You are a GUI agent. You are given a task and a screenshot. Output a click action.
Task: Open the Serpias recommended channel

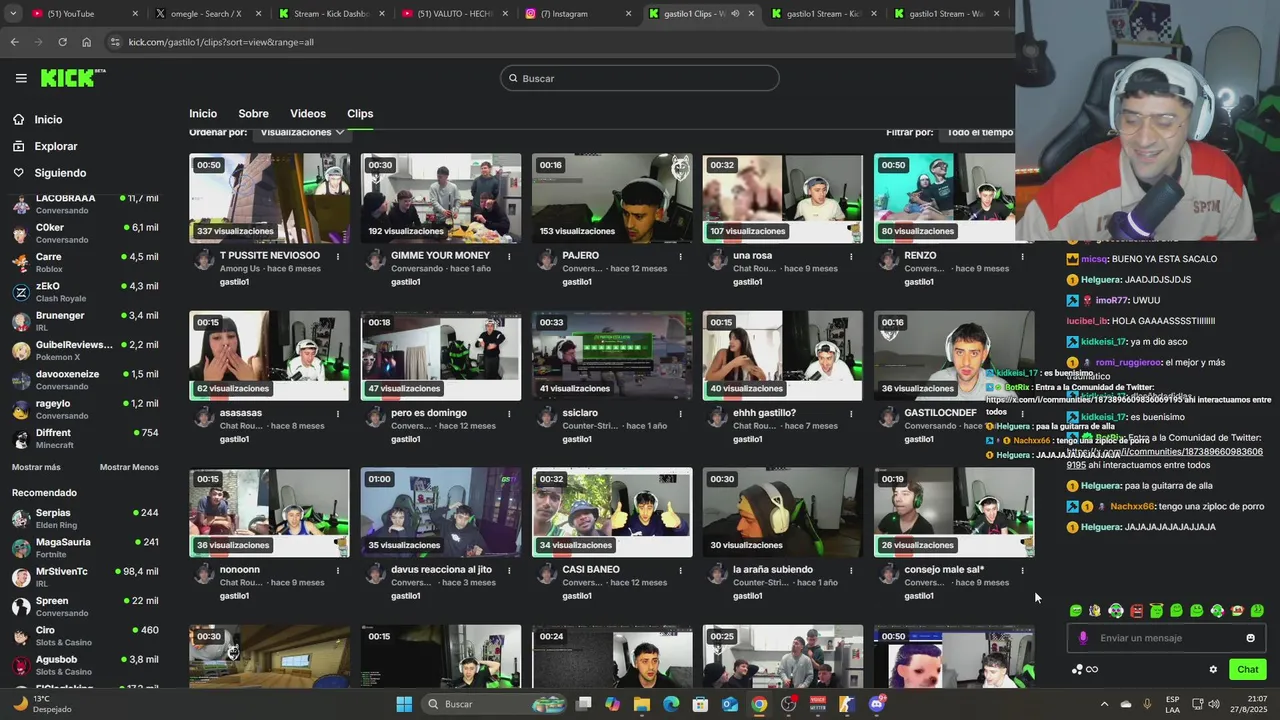click(x=85, y=519)
